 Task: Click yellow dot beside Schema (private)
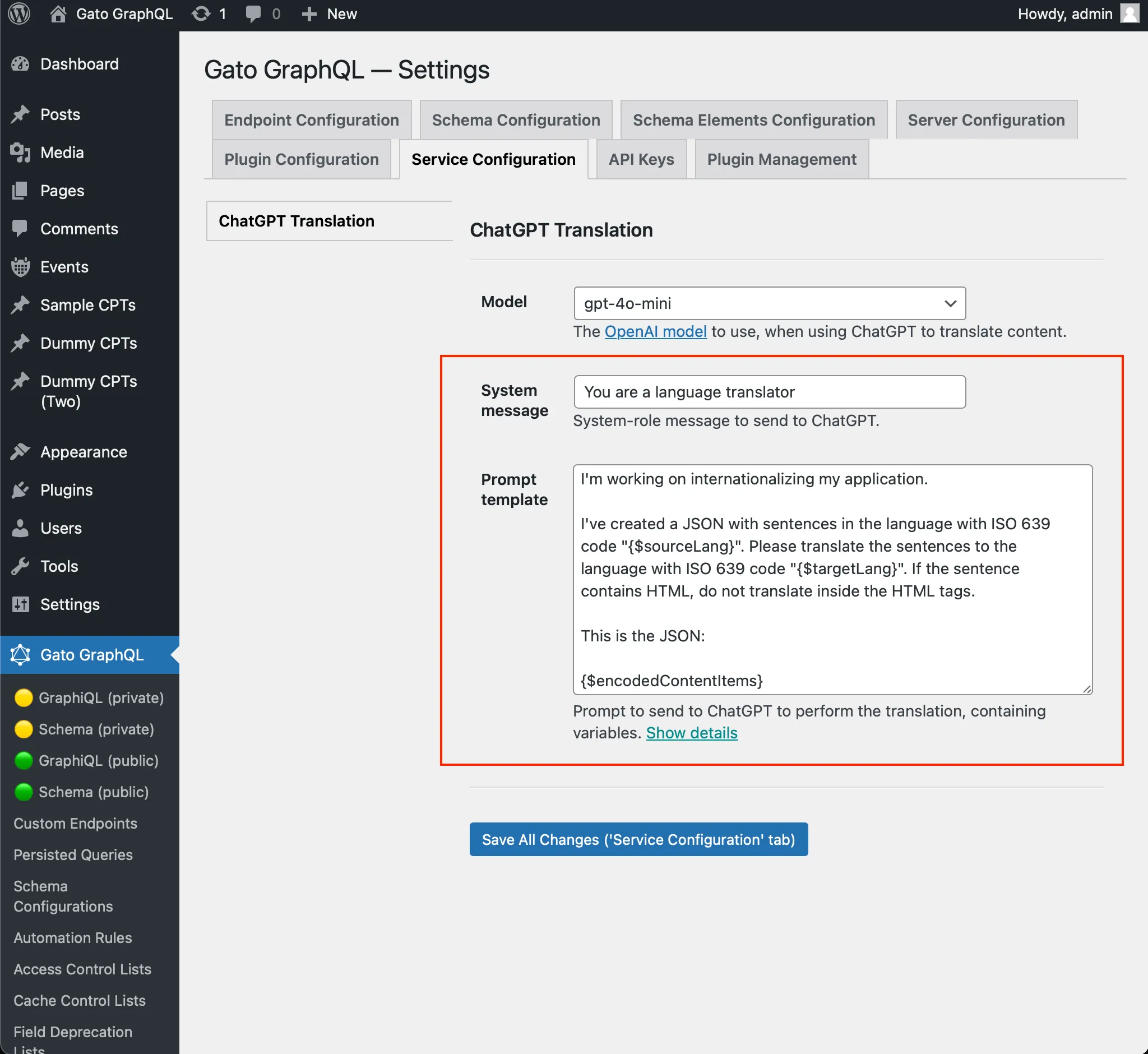coord(24,729)
